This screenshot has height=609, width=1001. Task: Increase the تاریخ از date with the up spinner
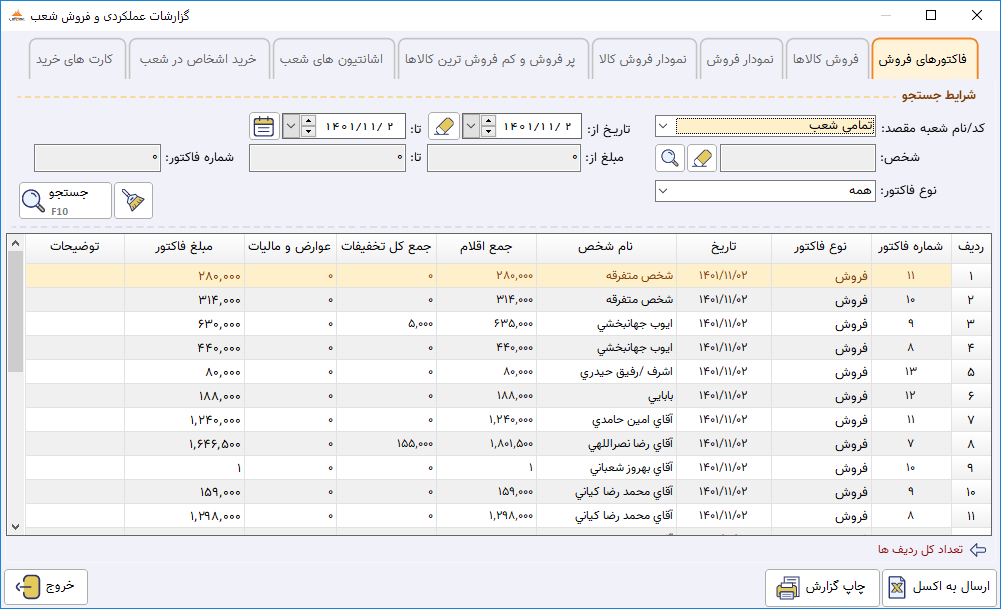[488, 121]
